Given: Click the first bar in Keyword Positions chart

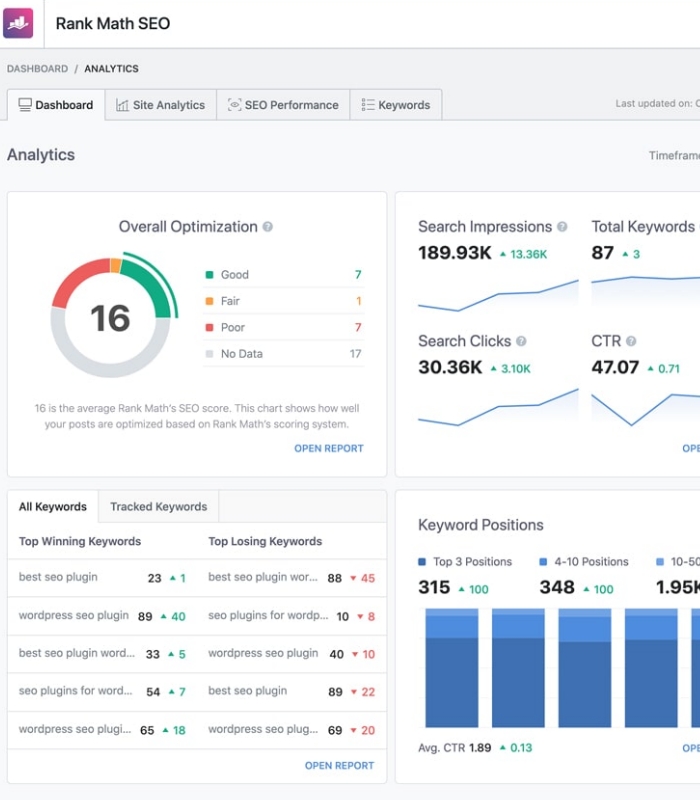Looking at the screenshot, I should click(x=452, y=668).
